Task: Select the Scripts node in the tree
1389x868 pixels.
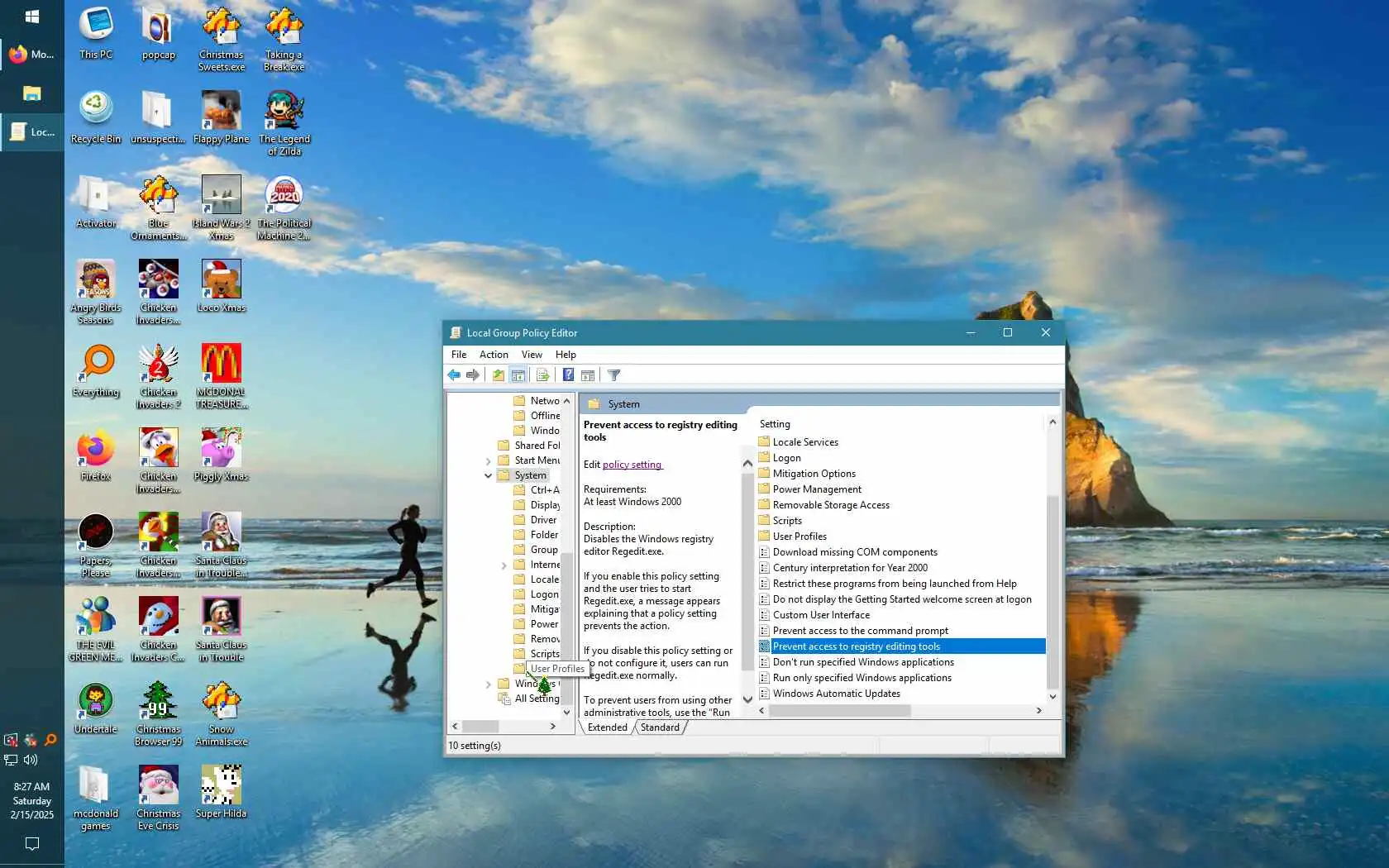Action: (x=537, y=654)
